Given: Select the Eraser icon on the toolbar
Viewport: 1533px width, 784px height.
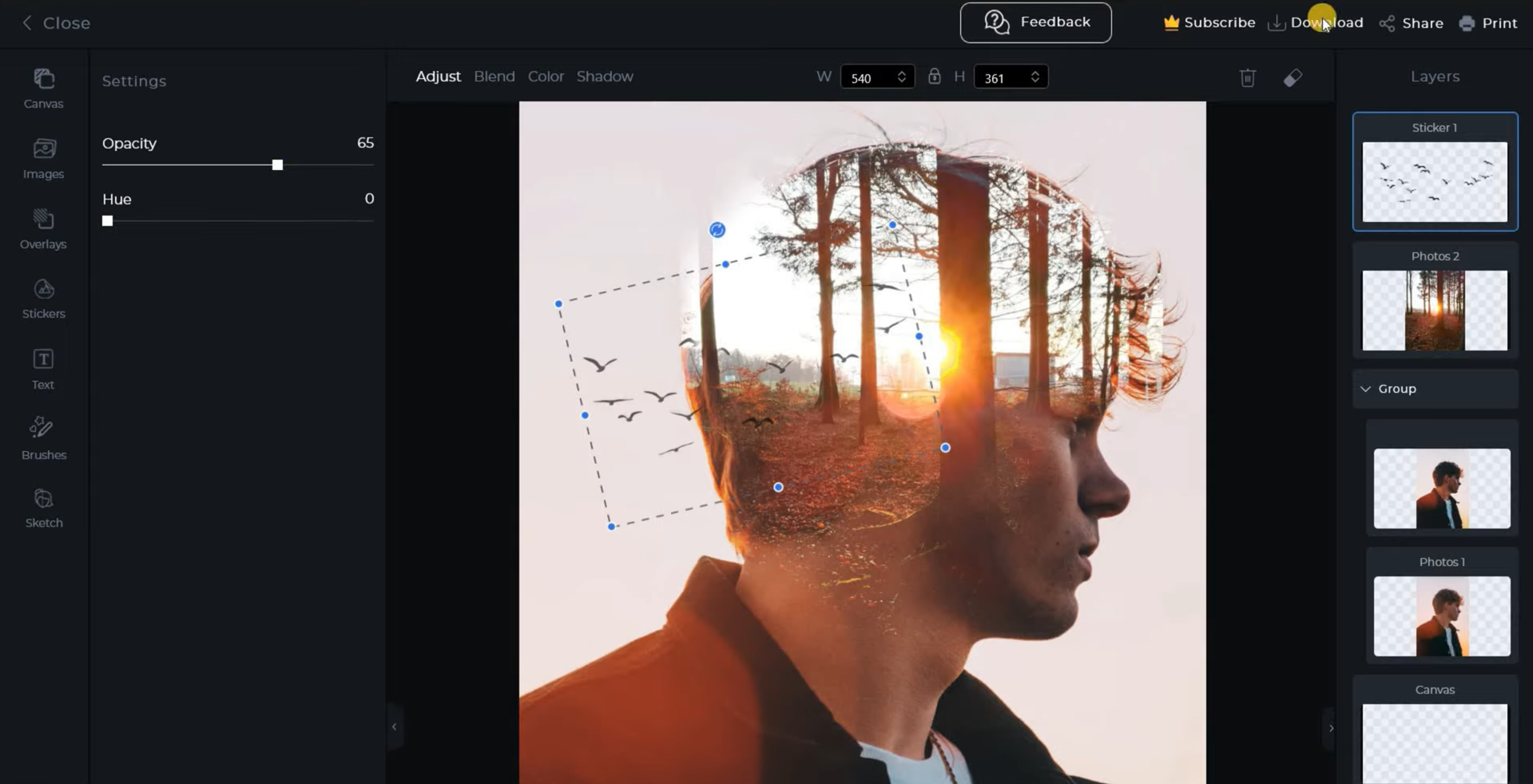Looking at the screenshot, I should 1293,77.
